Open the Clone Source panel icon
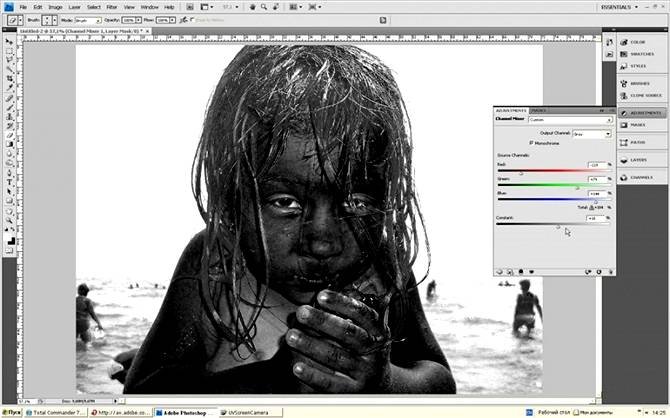Viewport: 670px width, 418px height. (x=637, y=95)
